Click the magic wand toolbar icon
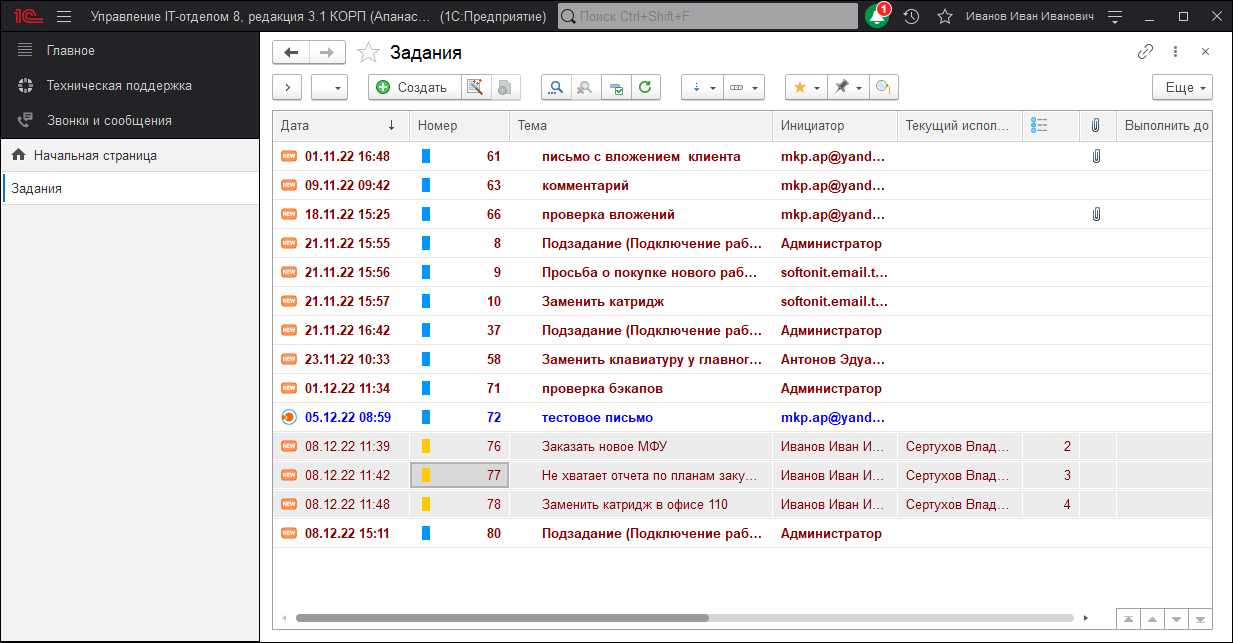1233x643 pixels. (x=476, y=88)
